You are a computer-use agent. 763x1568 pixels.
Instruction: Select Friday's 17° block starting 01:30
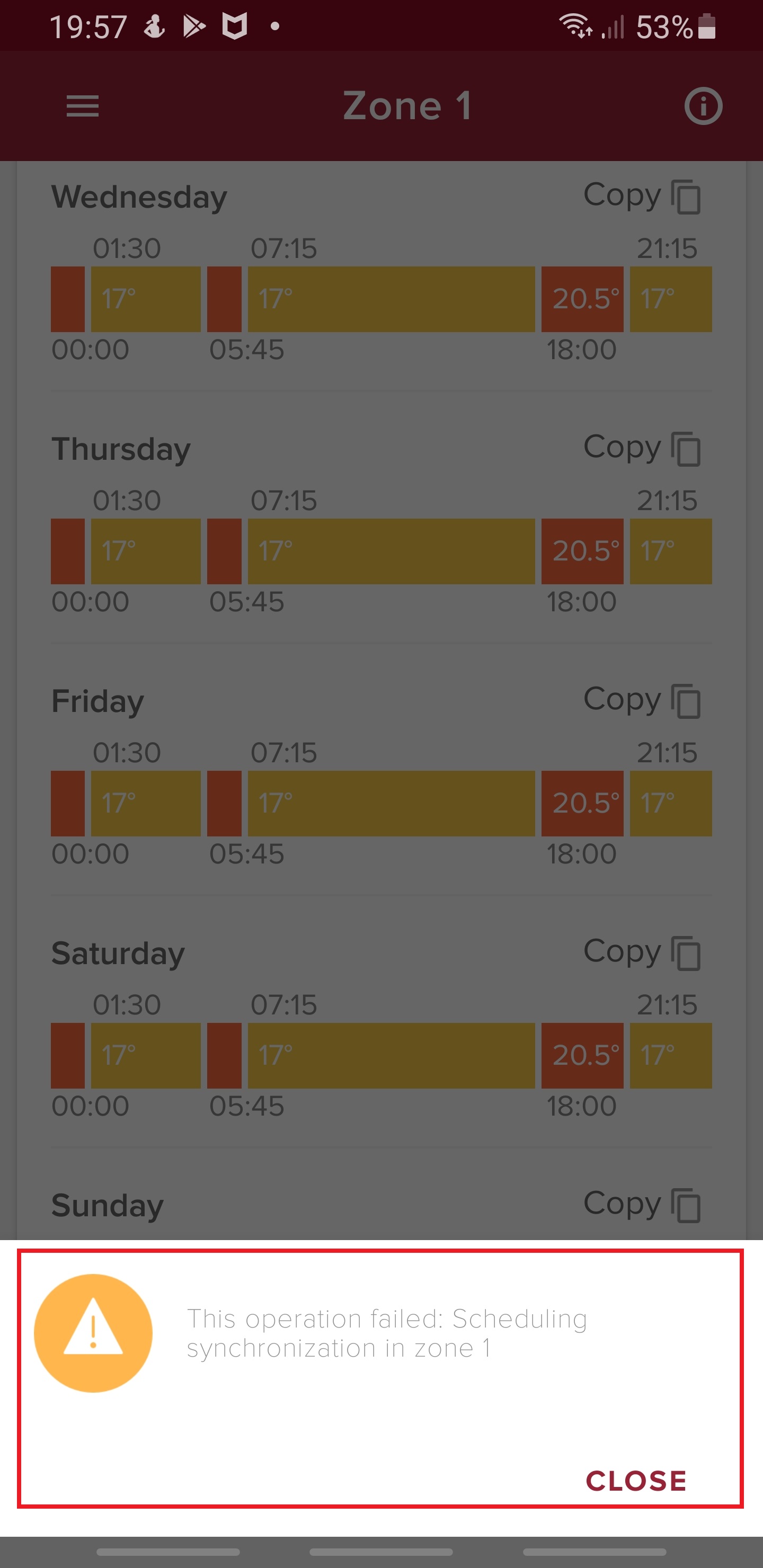(x=146, y=804)
